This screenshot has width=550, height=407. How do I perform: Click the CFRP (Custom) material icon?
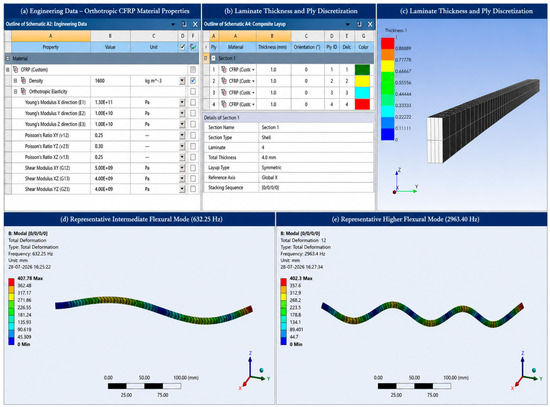(x=15, y=69)
